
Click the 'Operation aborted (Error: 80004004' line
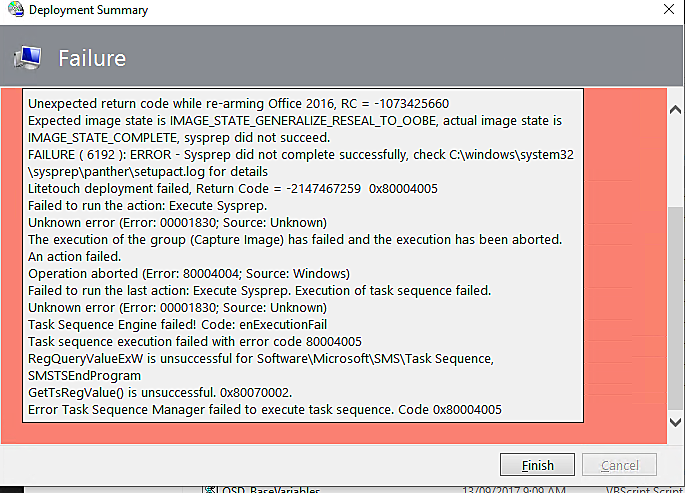[189, 274]
